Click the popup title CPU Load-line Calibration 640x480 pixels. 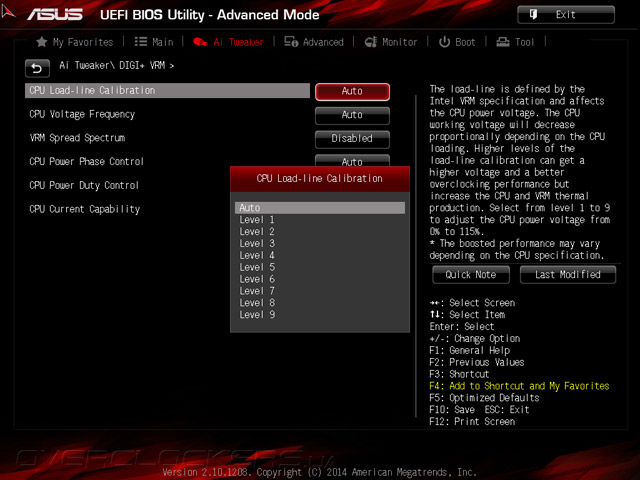pos(320,178)
